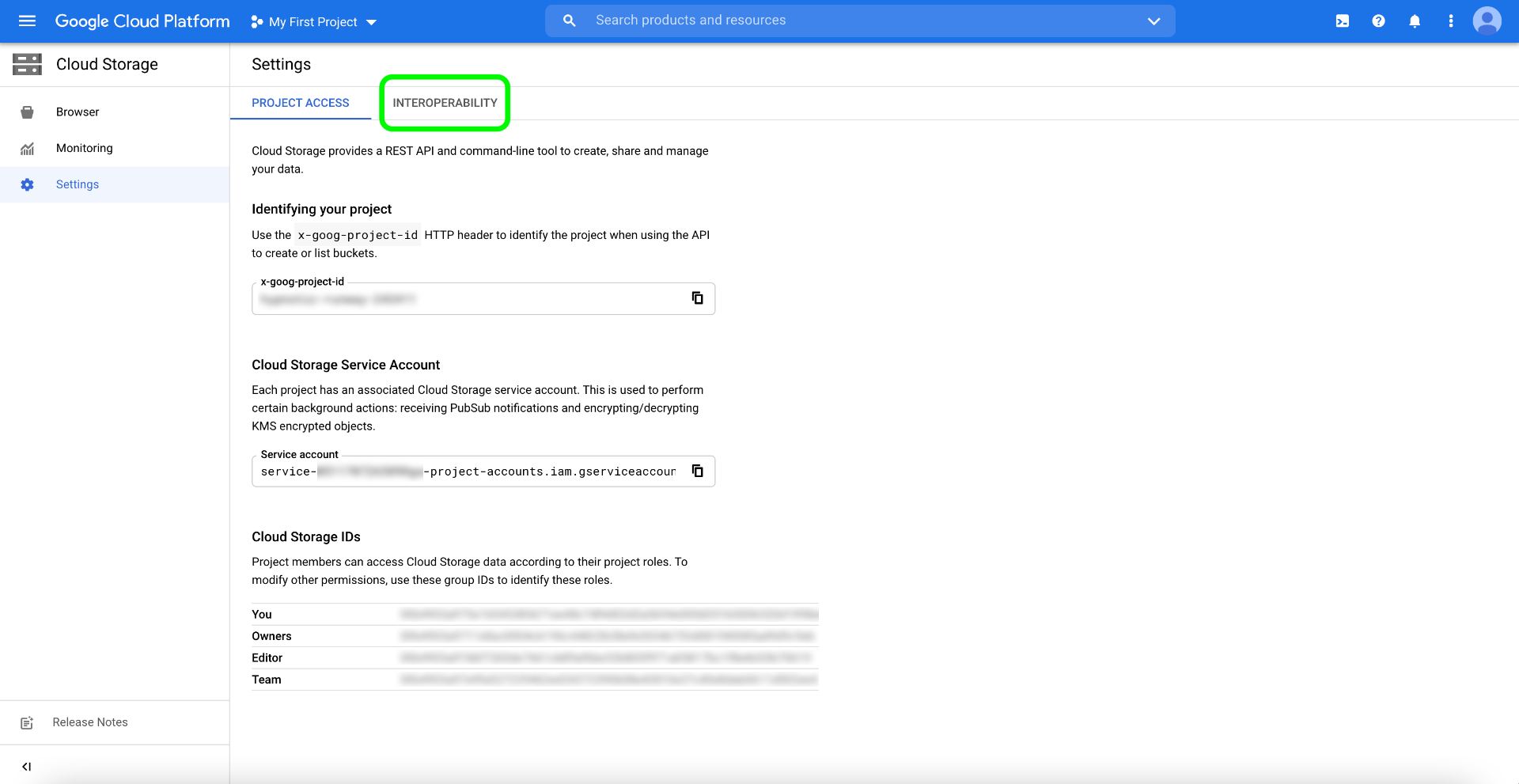Click the Cloud Storage sidebar heading
This screenshot has width=1519, height=784.
[107, 64]
